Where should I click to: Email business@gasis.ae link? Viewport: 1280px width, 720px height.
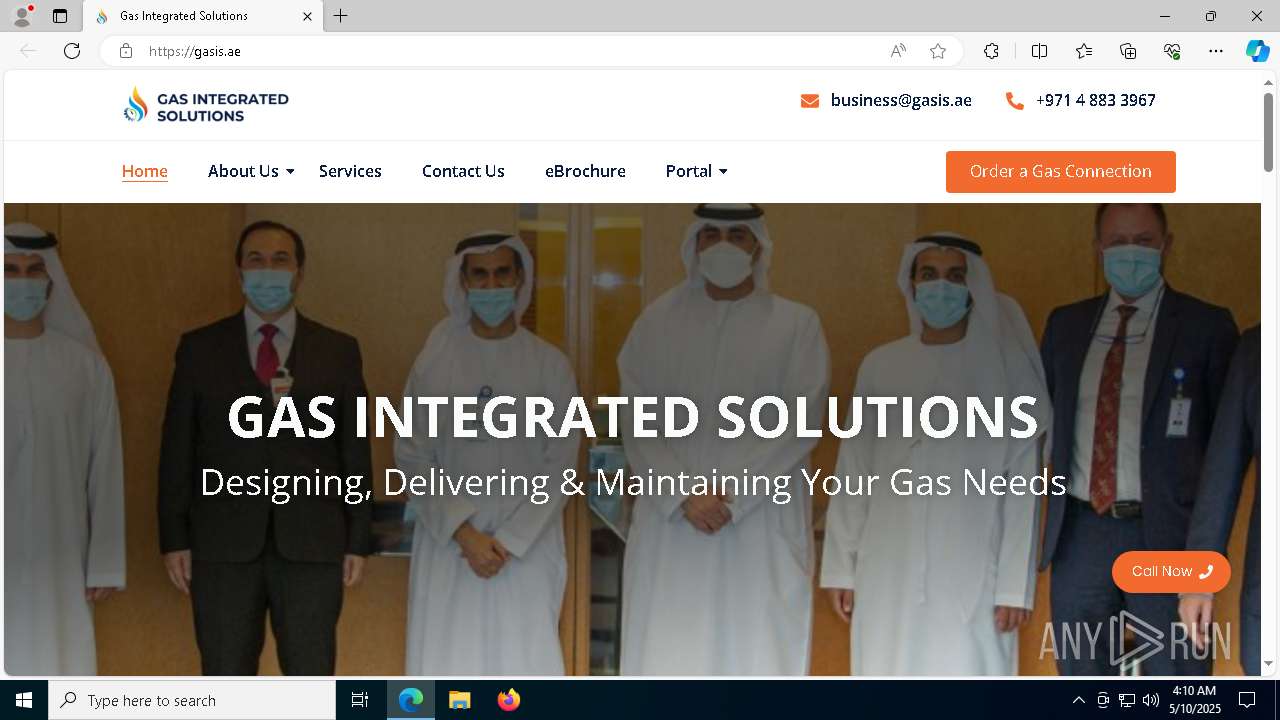(901, 100)
